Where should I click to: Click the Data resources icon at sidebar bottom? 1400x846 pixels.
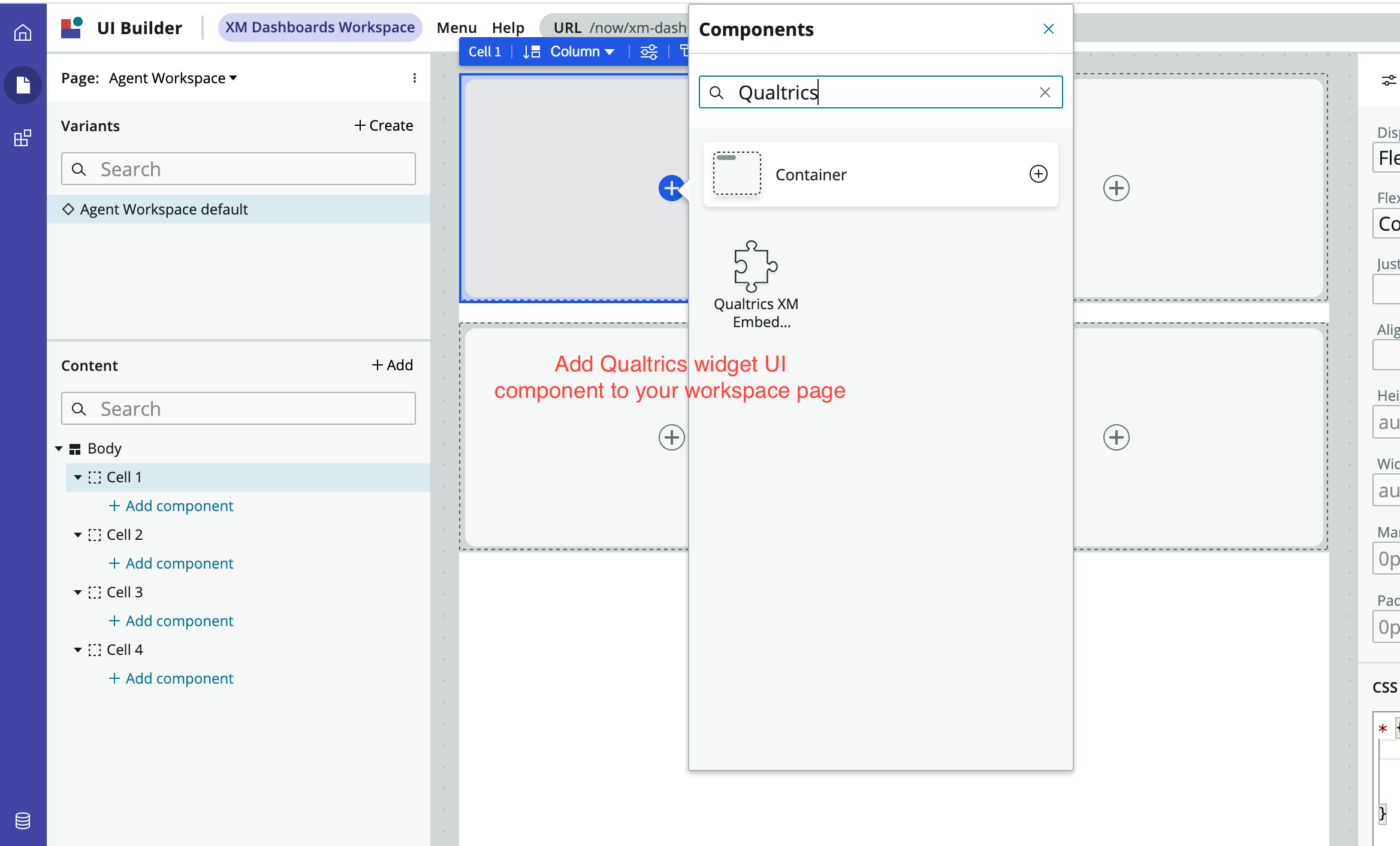[22, 820]
